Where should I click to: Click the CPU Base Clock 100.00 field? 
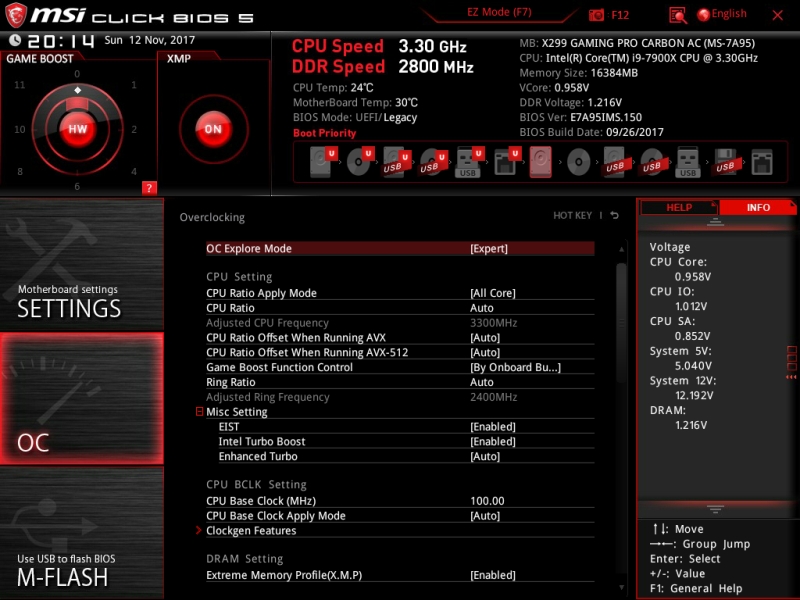(x=487, y=501)
